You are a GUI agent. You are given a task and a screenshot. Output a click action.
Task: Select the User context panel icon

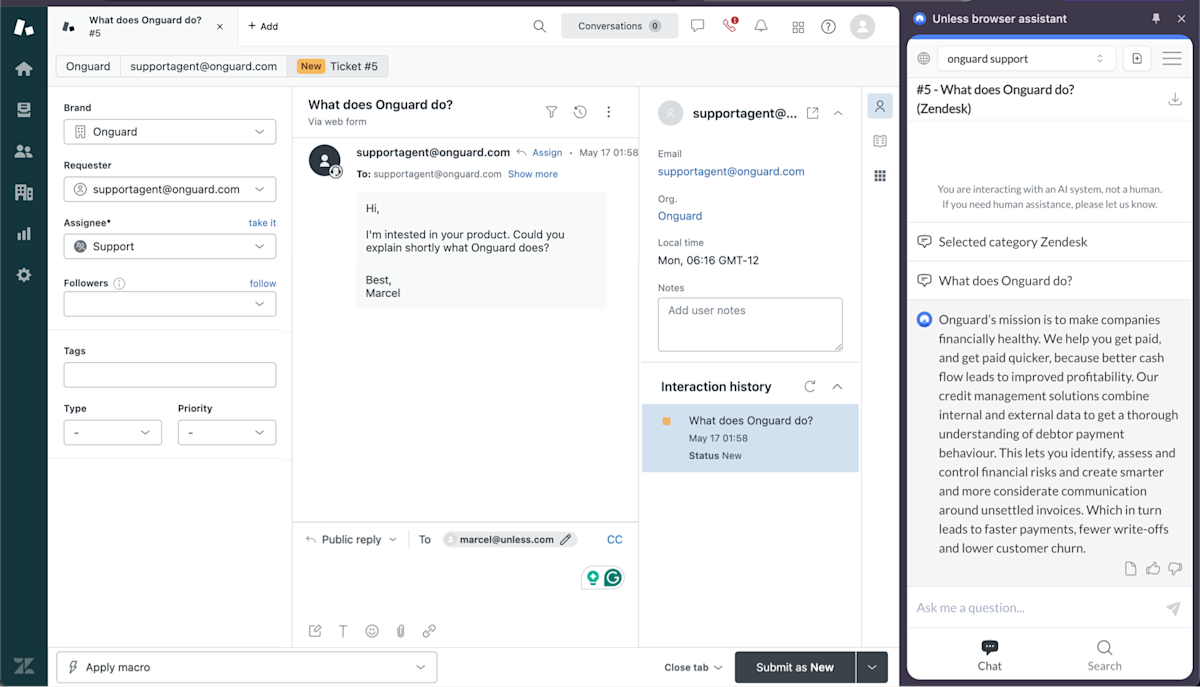pyautogui.click(x=880, y=106)
